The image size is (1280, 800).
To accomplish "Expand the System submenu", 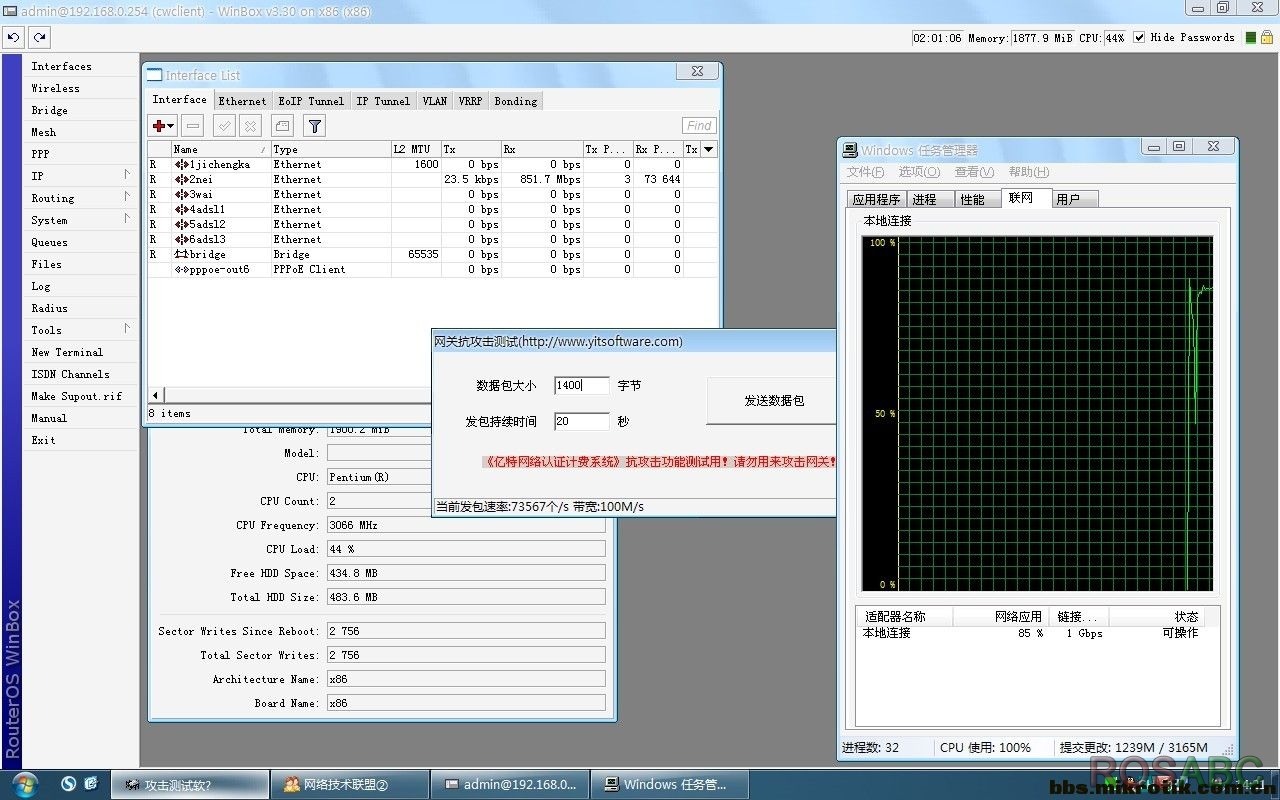I will pos(127,219).
